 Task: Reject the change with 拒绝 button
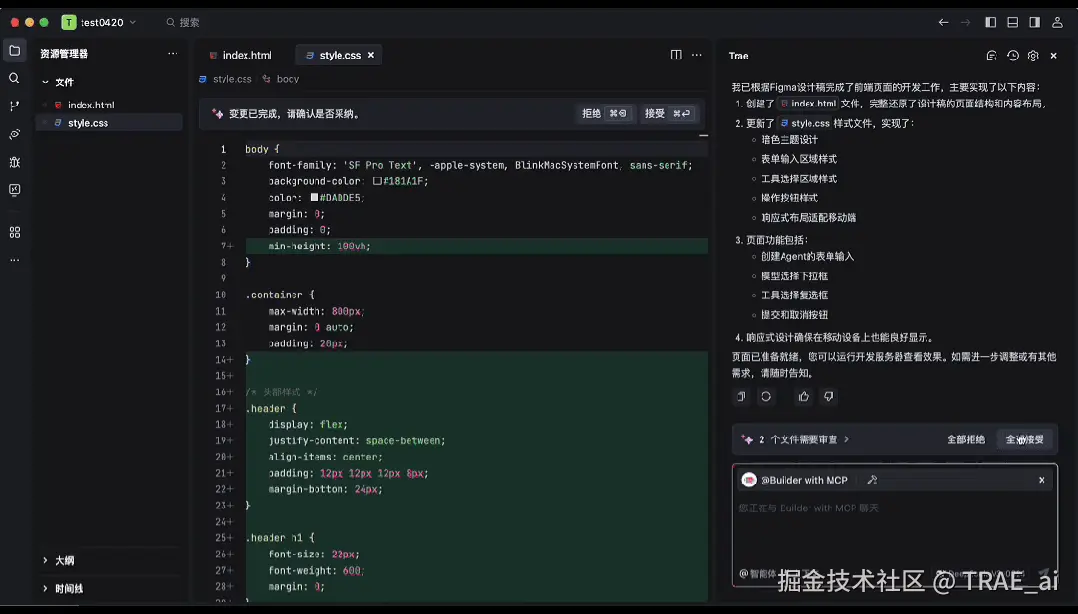605,113
